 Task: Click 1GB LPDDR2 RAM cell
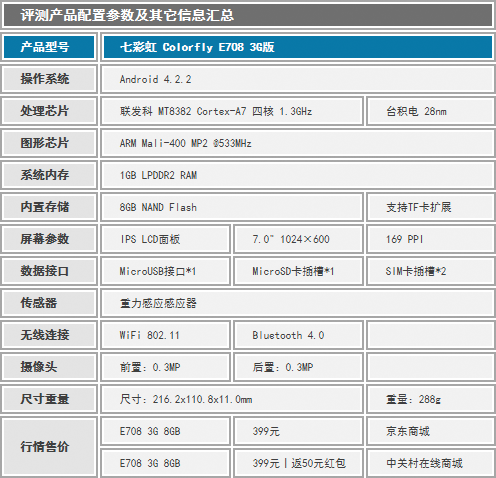[x=298, y=175]
